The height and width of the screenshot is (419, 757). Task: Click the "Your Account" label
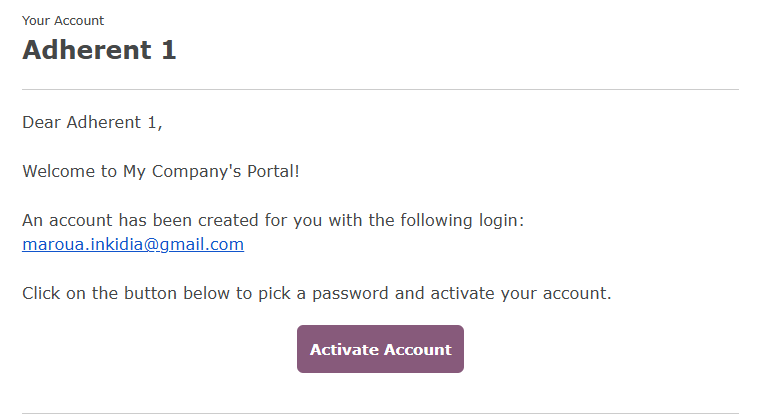63,20
